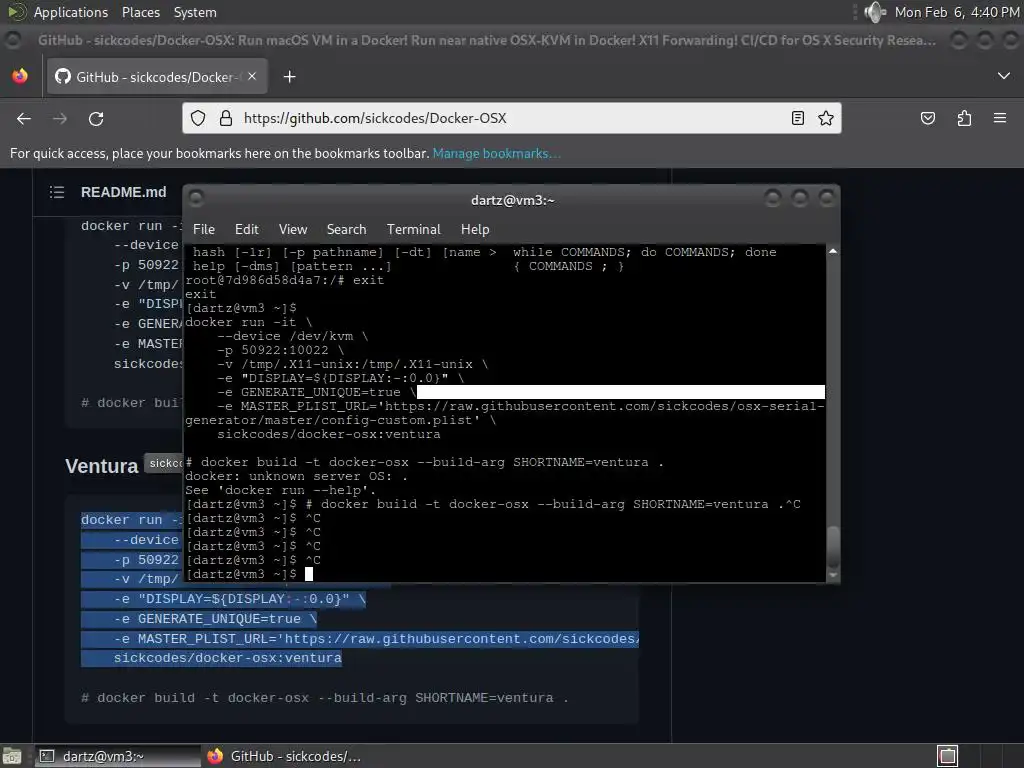Screen dimensions: 1024x768
Task: Click the terminal window menu button
Action: click(196, 198)
